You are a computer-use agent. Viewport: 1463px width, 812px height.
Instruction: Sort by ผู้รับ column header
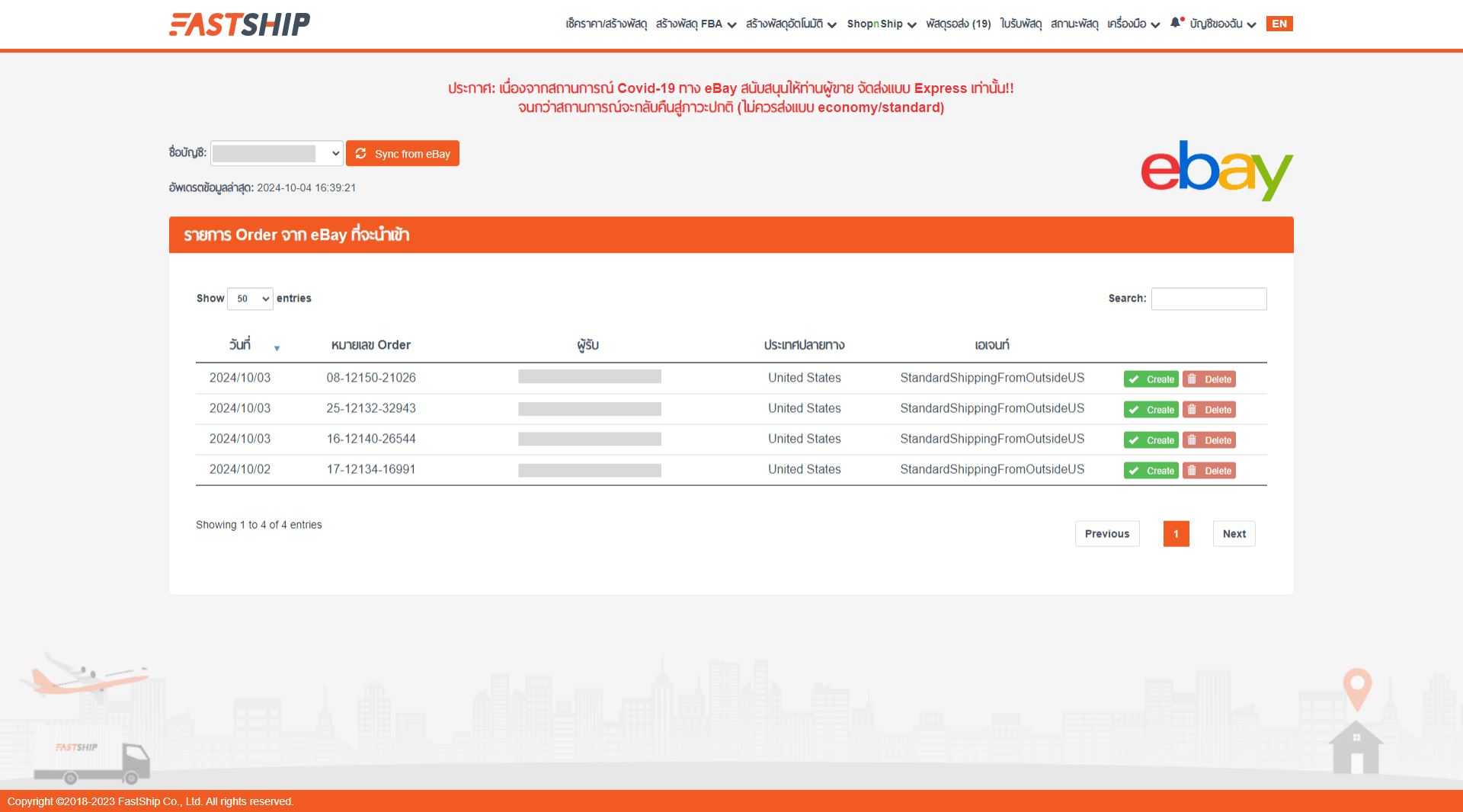click(x=587, y=345)
